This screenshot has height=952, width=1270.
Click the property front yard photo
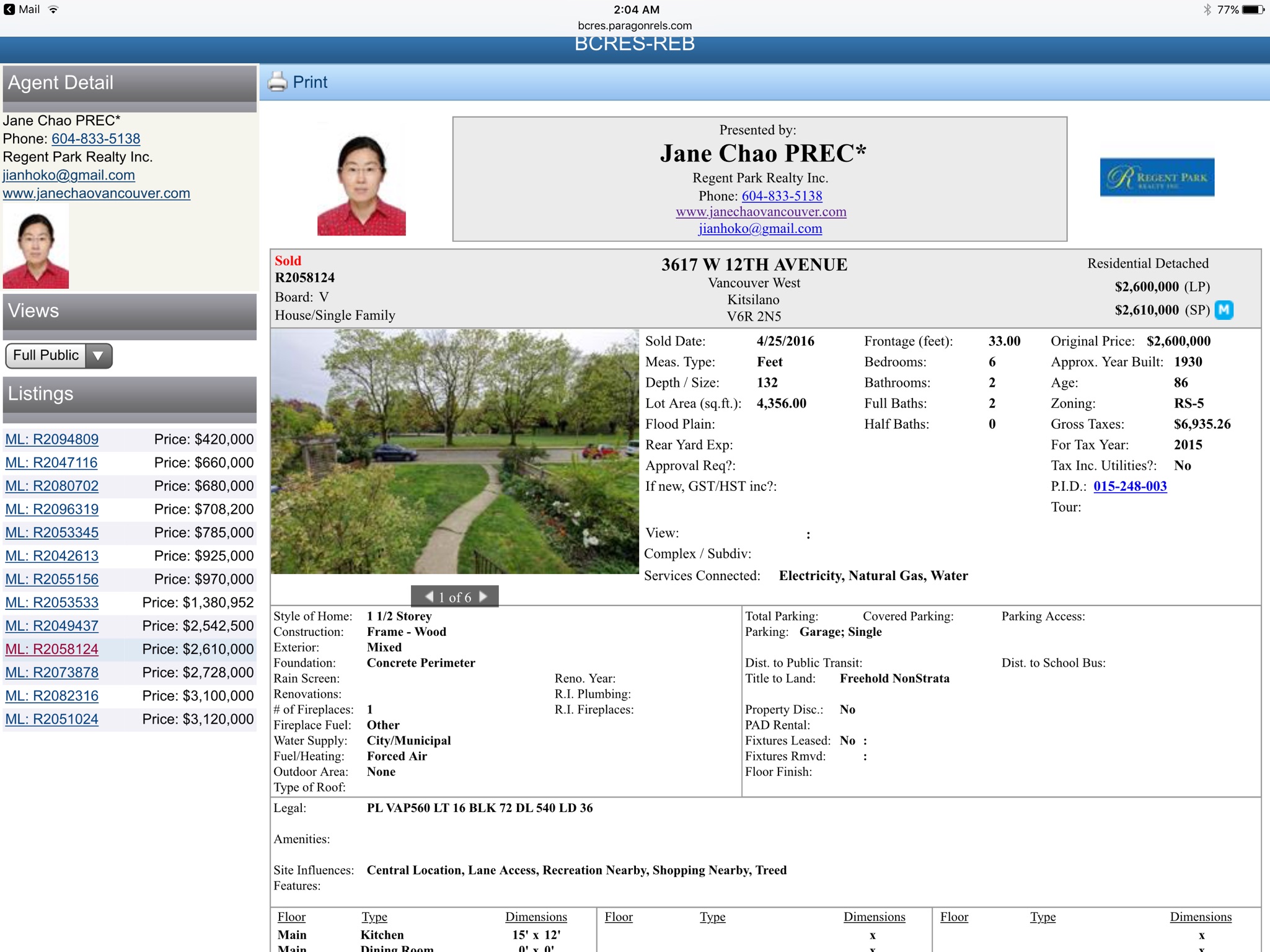(454, 451)
